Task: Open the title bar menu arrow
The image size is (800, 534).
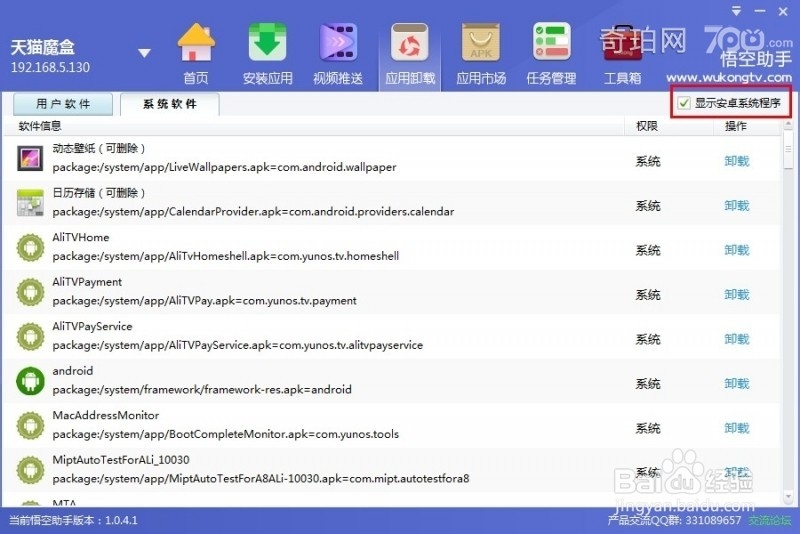Action: click(736, 11)
